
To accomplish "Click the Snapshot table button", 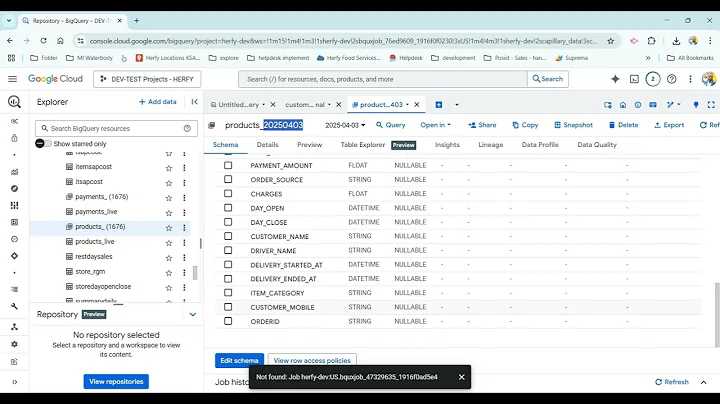I will coord(574,125).
